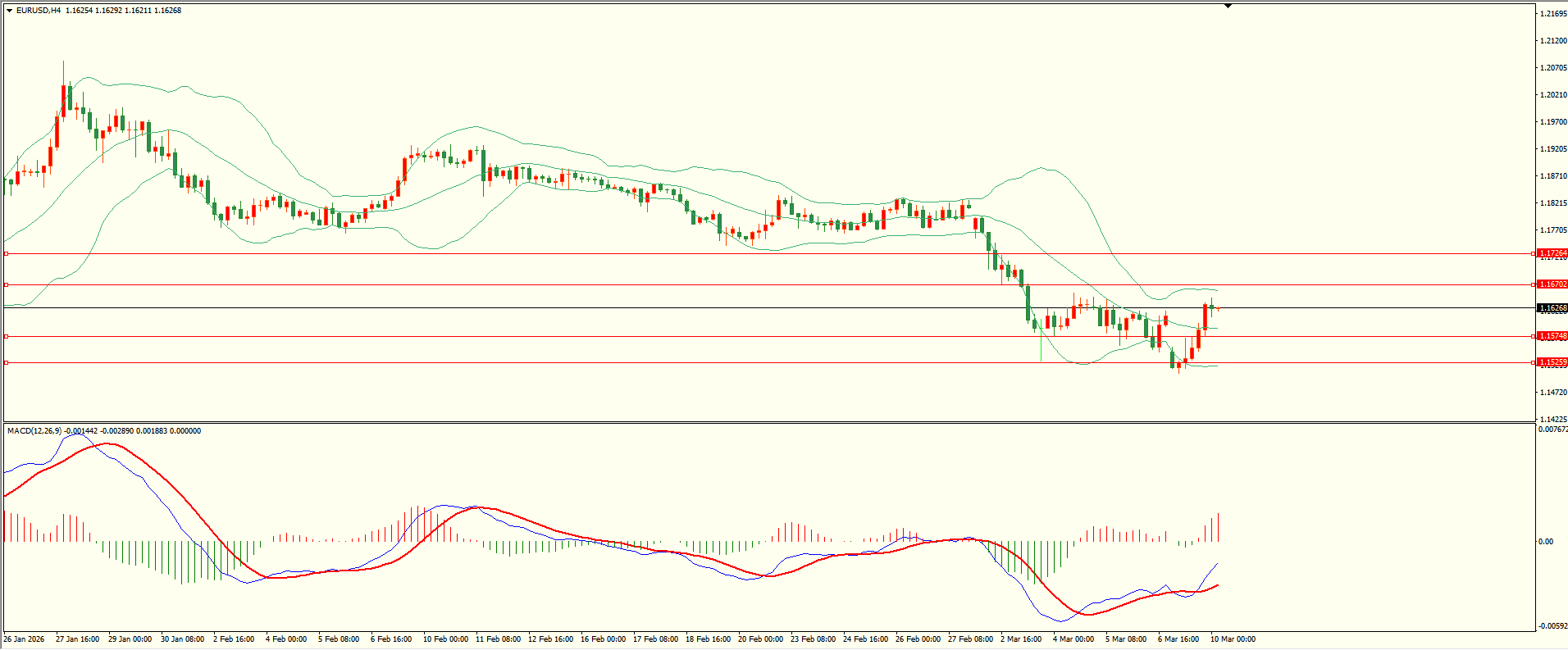Click the 26 Jan 2026 date label
Image resolution: width=1568 pixels, height=650 pixels.
point(25,639)
